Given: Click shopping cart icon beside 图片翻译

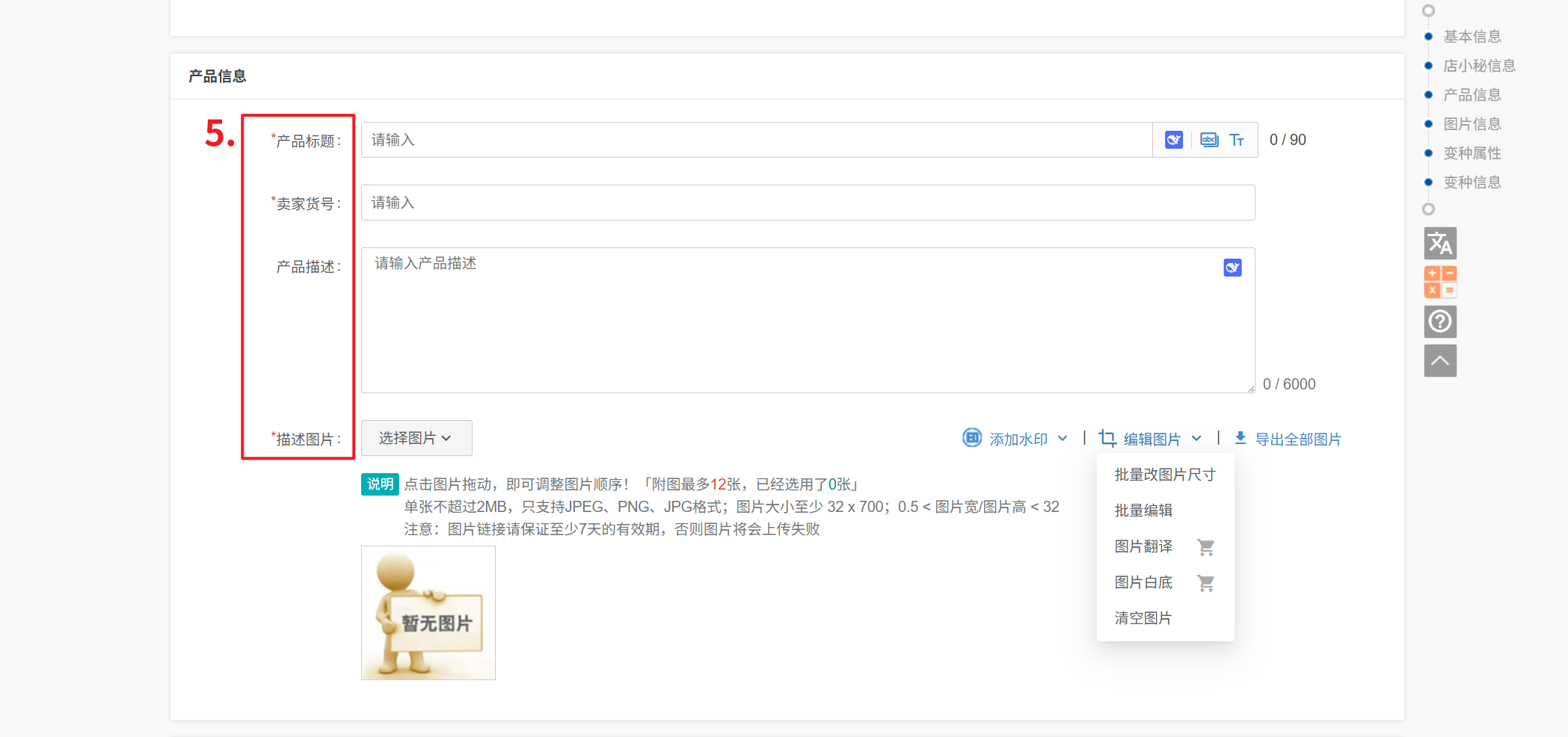Looking at the screenshot, I should click(1205, 547).
